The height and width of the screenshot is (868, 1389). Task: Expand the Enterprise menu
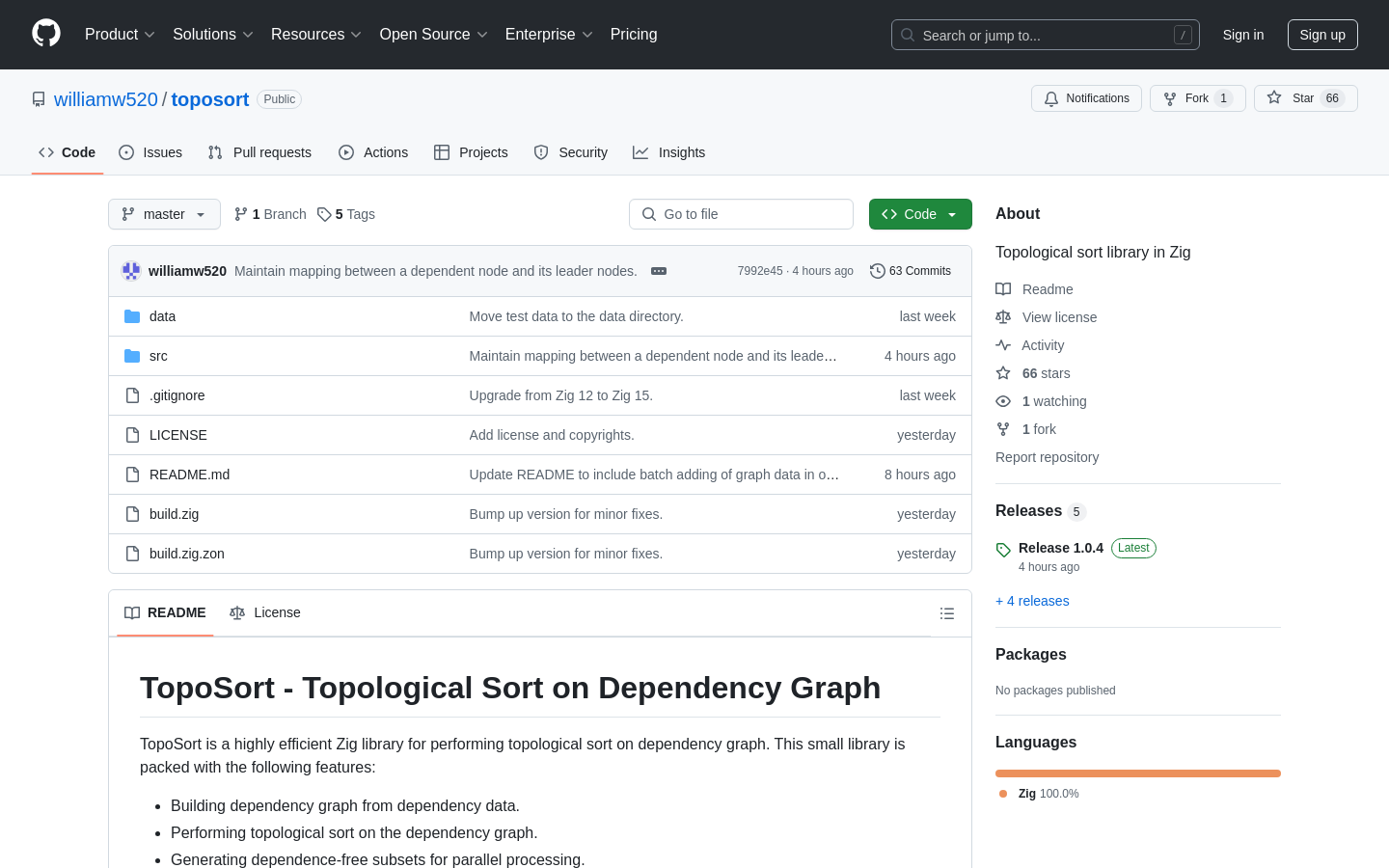549,35
